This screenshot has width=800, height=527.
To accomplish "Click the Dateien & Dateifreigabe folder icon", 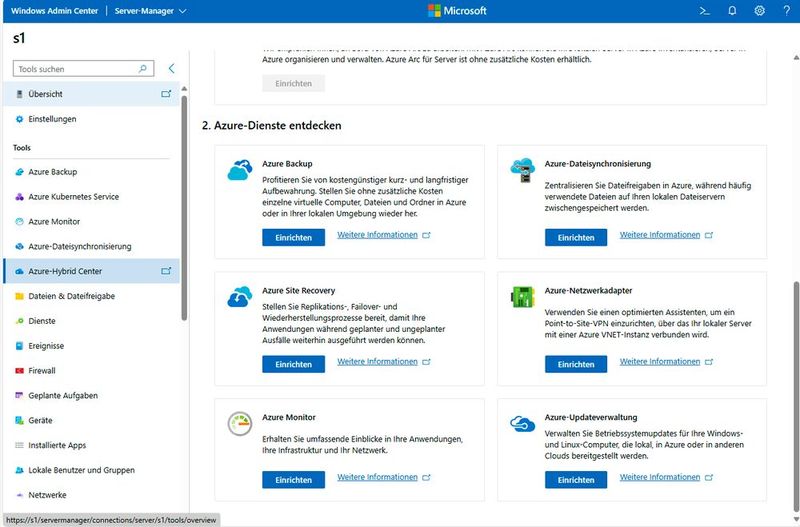I will (19, 296).
